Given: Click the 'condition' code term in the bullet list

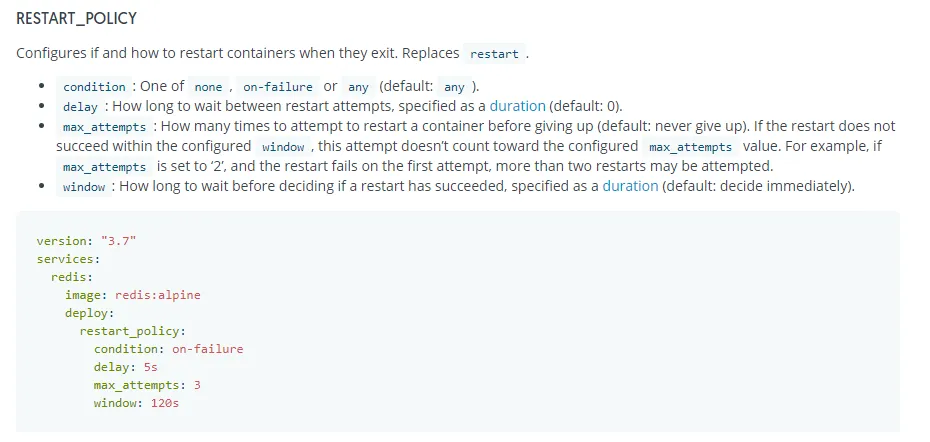Looking at the screenshot, I should click(x=94, y=87).
